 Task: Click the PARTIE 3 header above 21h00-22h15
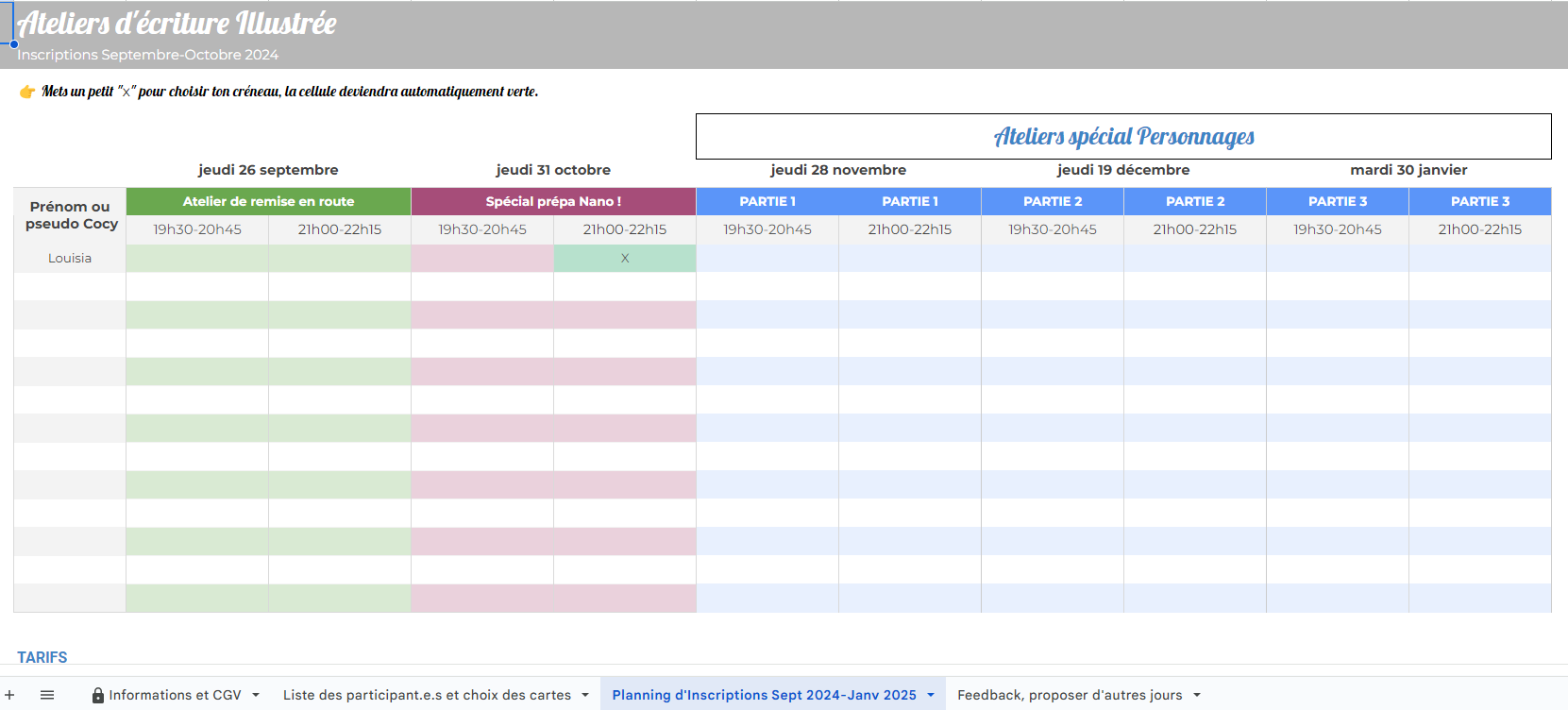1480,201
